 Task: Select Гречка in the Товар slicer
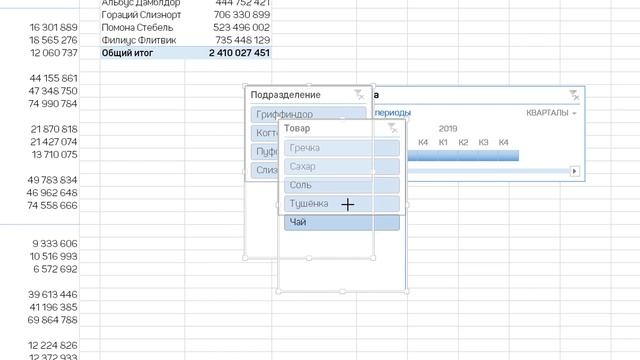(x=342, y=148)
